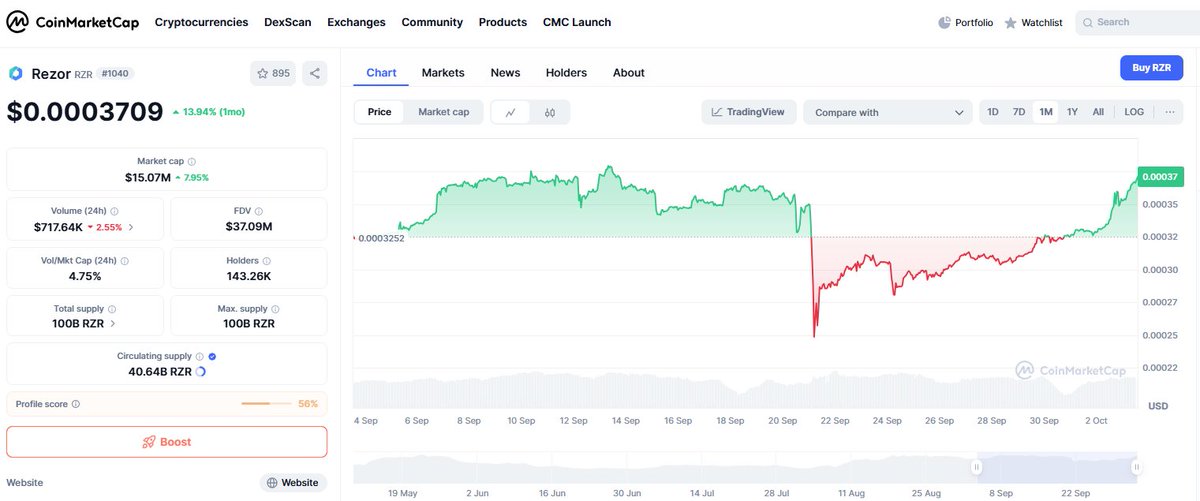
Task: Open the Cryptocurrencies menu
Action: (201, 22)
